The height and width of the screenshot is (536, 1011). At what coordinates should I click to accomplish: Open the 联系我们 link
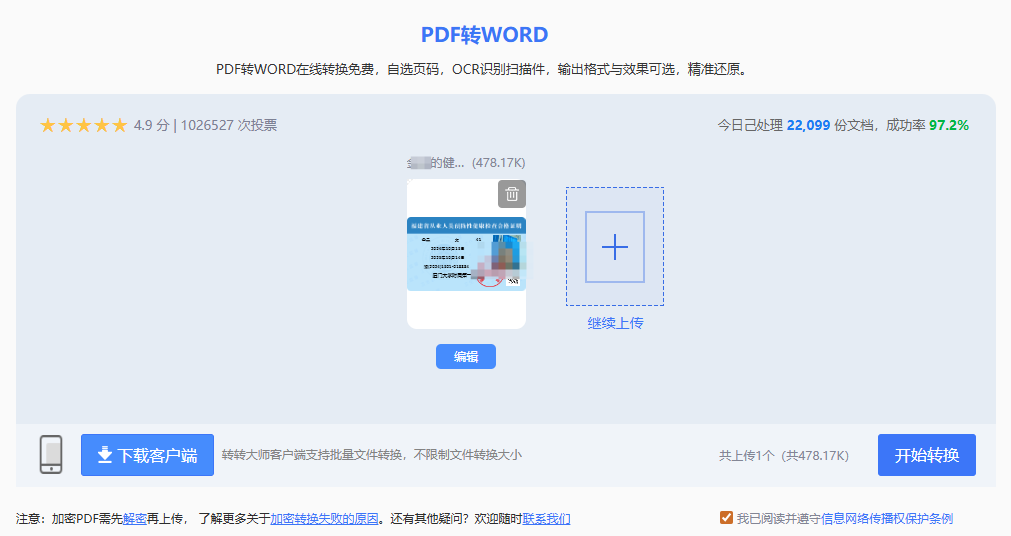[x=546, y=519]
